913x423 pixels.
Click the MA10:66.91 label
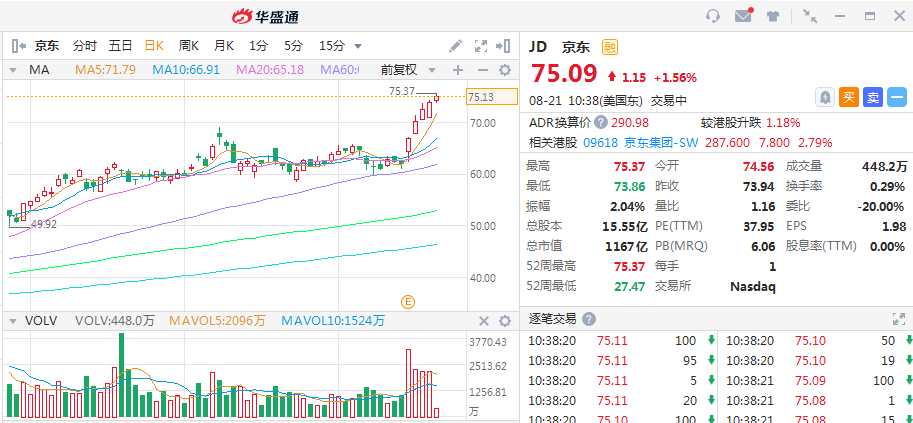pos(186,70)
